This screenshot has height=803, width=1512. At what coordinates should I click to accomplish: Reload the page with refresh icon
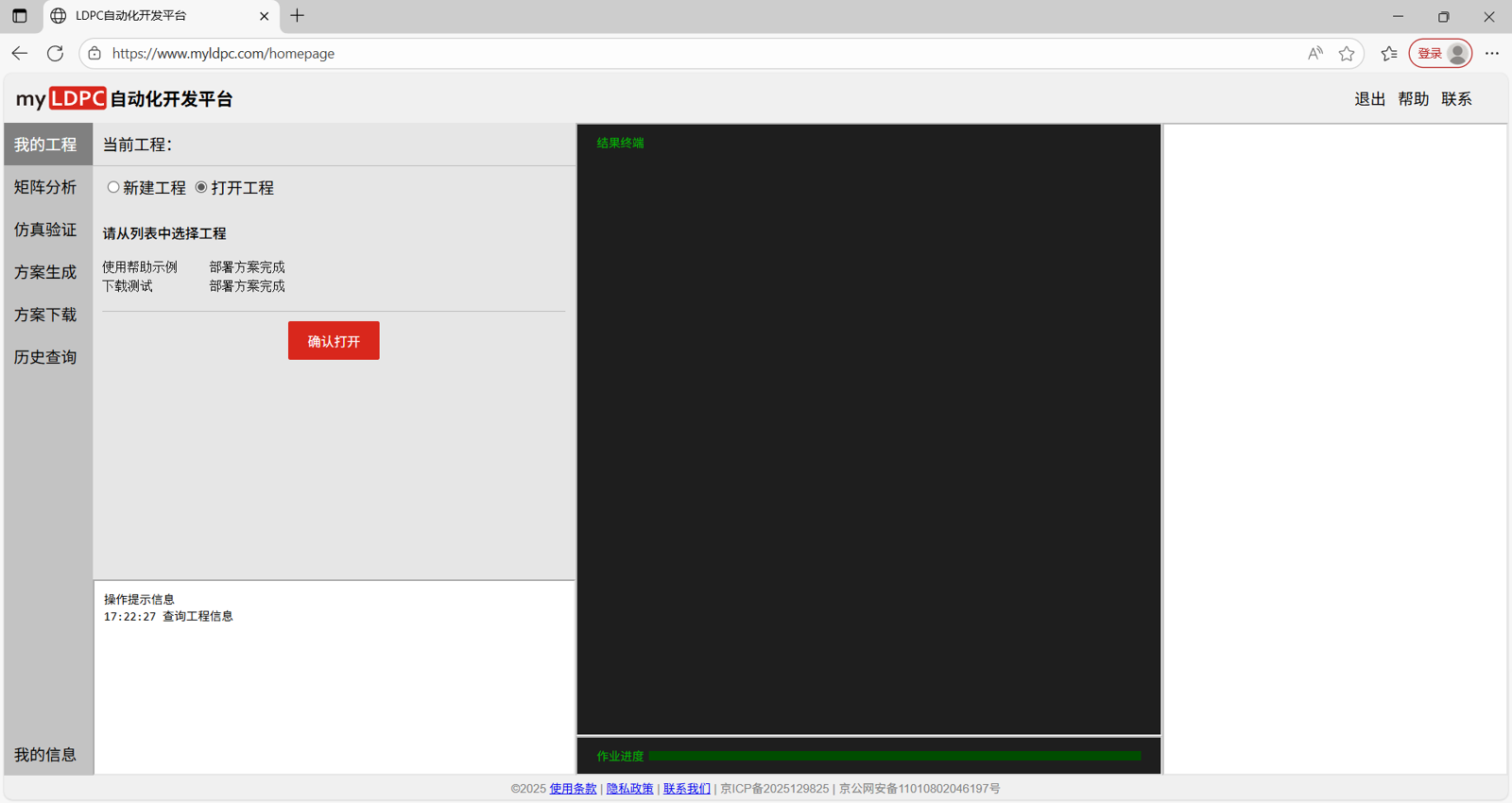click(56, 54)
